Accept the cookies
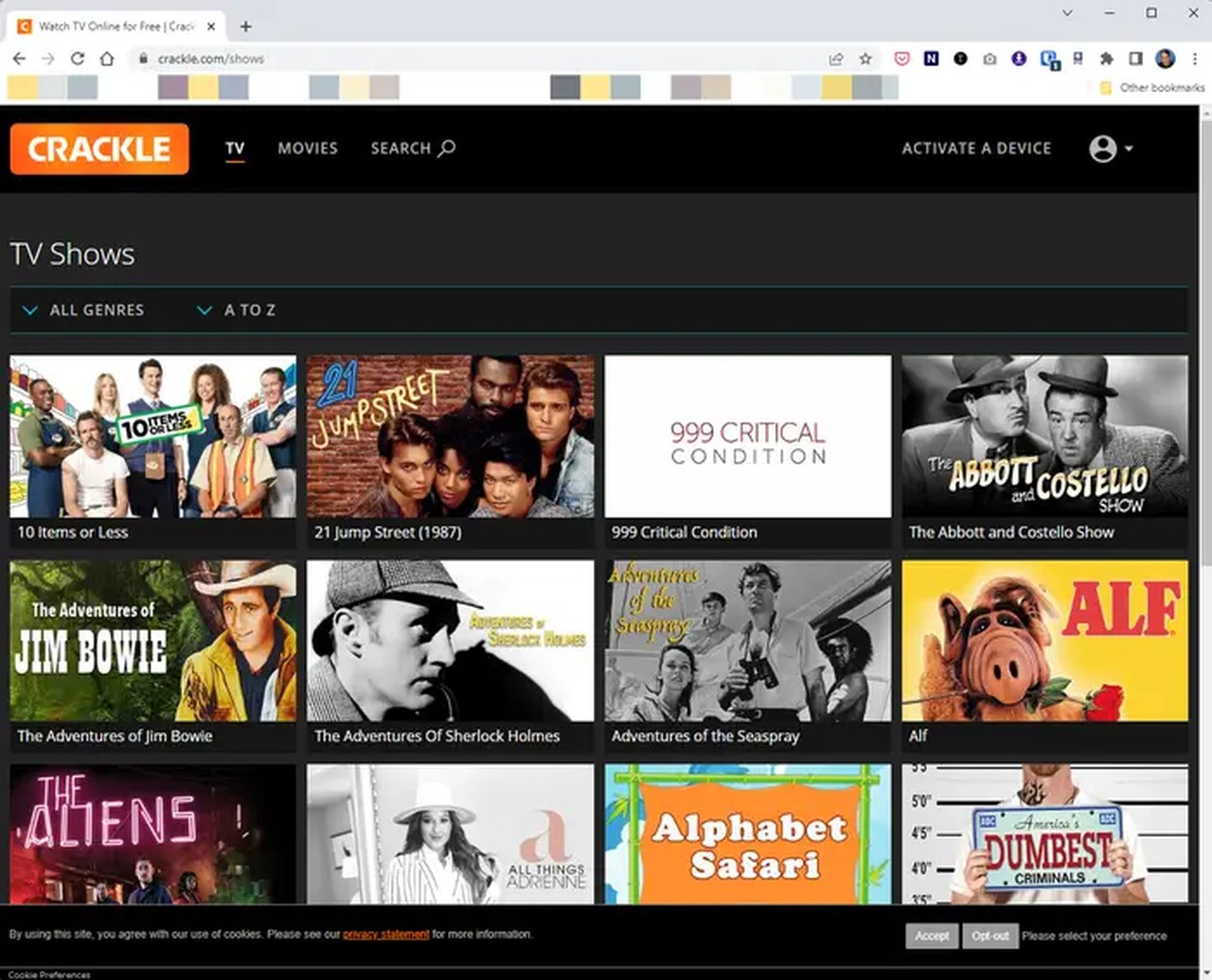Viewport: 1212px width, 980px height. [x=932, y=935]
